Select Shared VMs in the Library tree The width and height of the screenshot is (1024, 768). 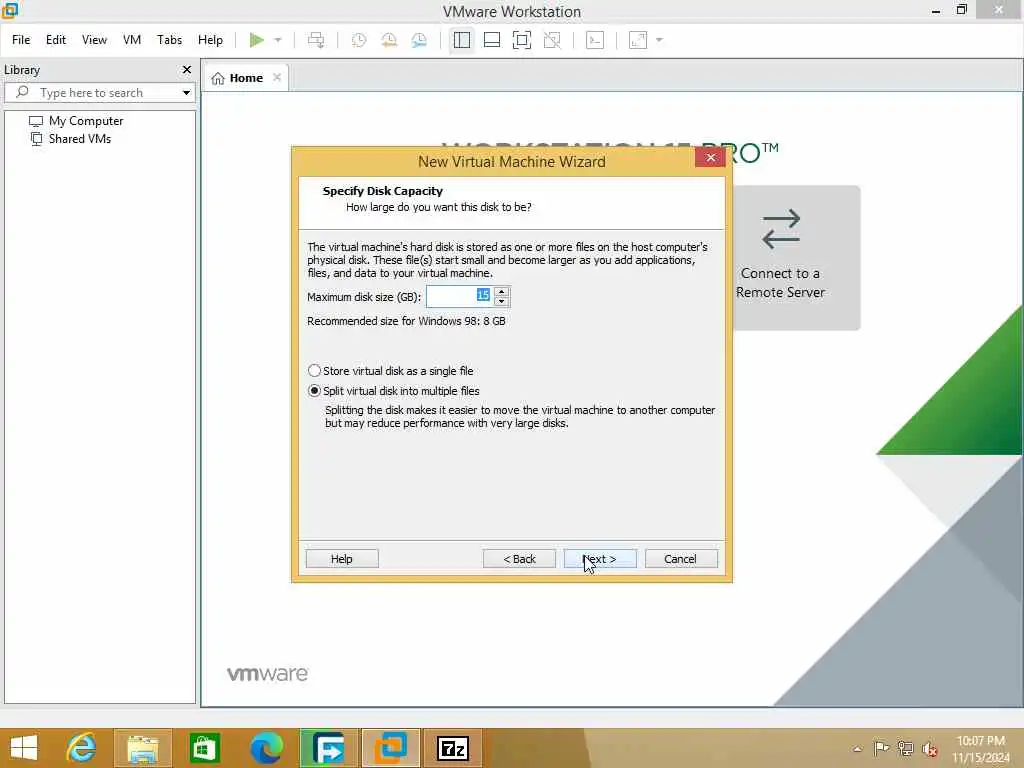80,138
